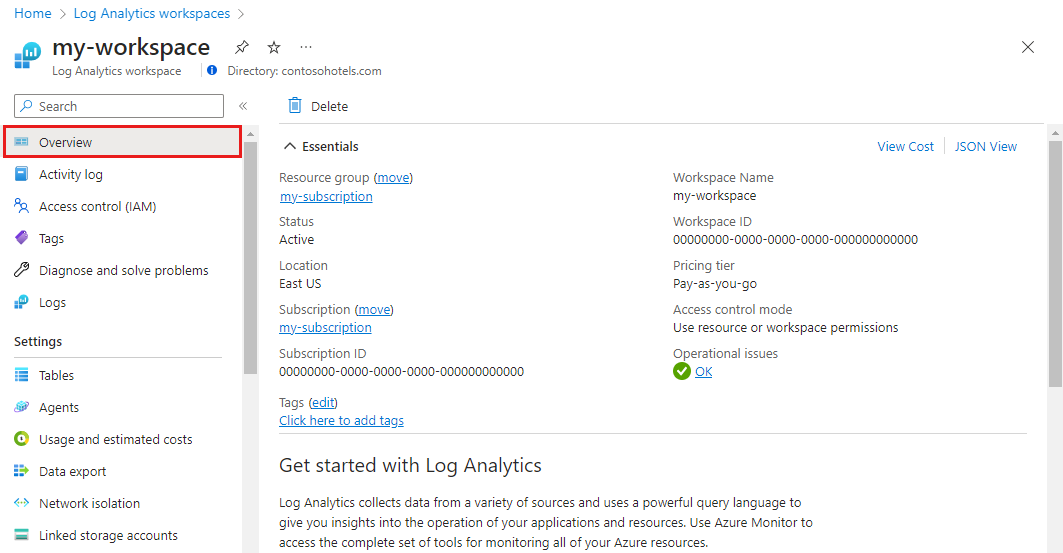
Task: Open Usage and estimated costs
Action: coord(116,439)
